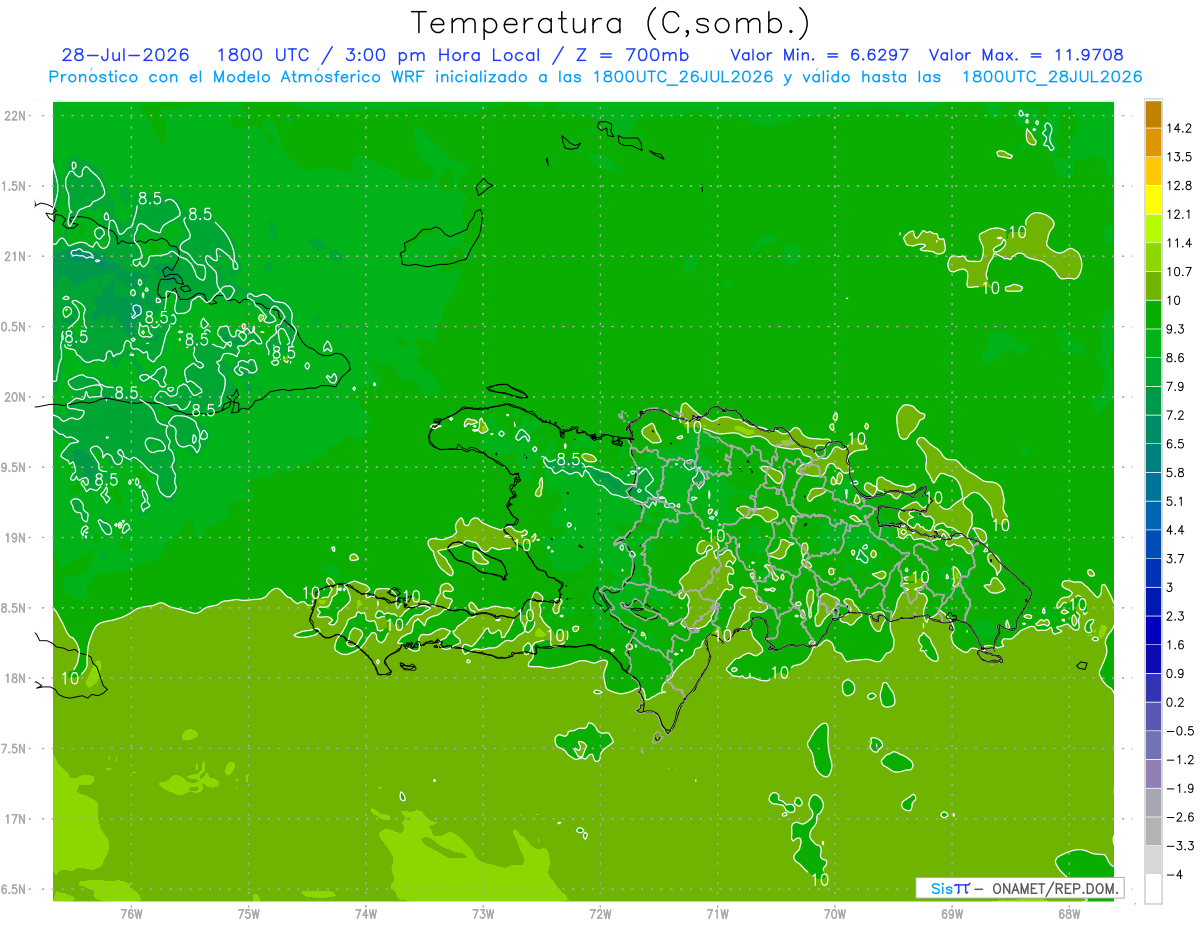1200x927 pixels.
Task: Click the 74W longitude axis label
Action: pyautogui.click(x=365, y=913)
